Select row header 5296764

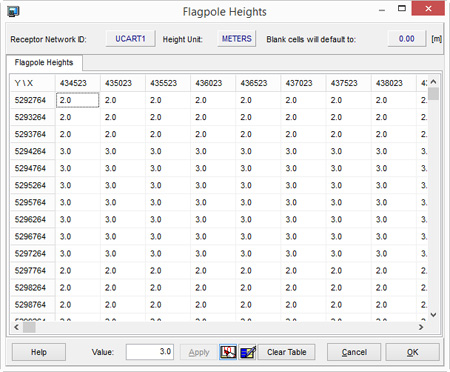[x=33, y=236]
